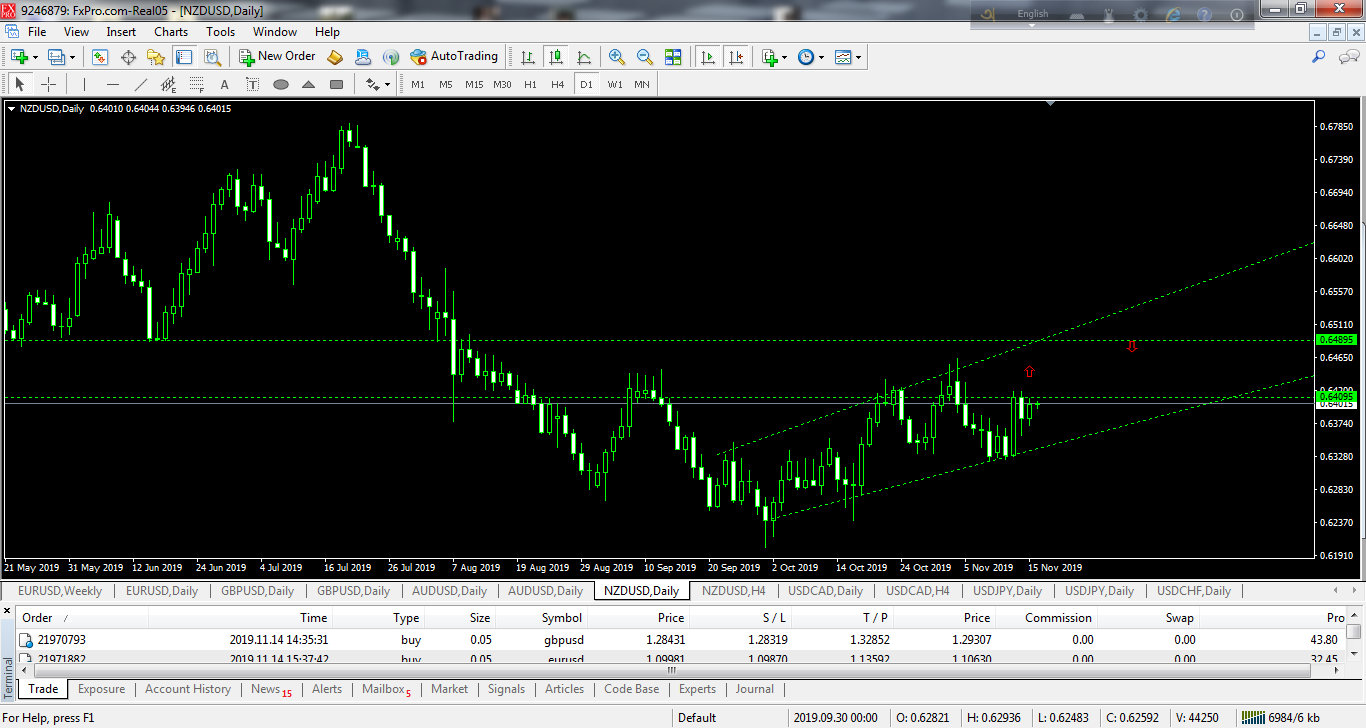1366x728 pixels.
Task: Launch MetaEditor from the toolbar
Action: click(335, 57)
